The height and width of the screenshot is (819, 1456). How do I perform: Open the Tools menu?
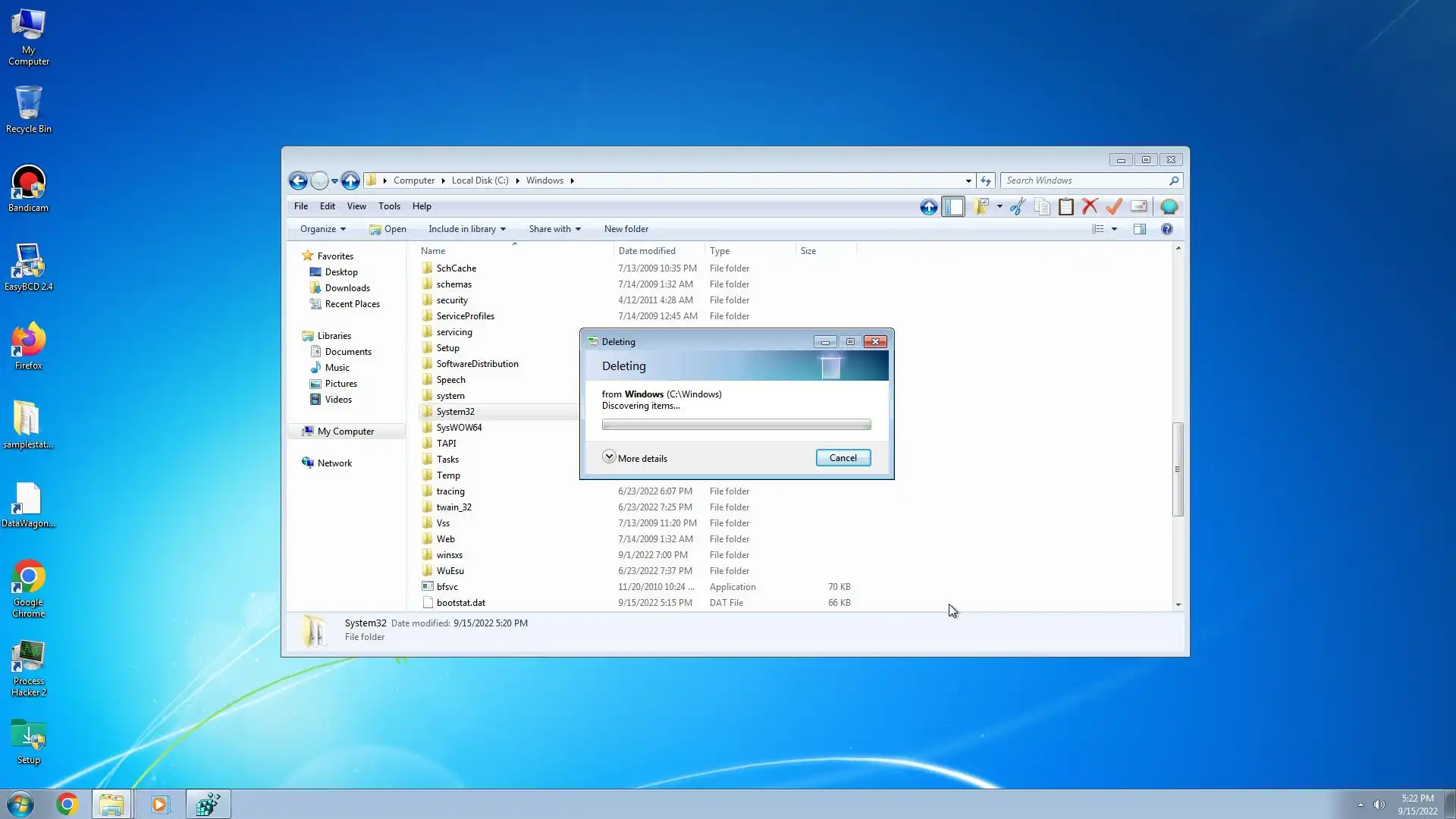[x=389, y=206]
